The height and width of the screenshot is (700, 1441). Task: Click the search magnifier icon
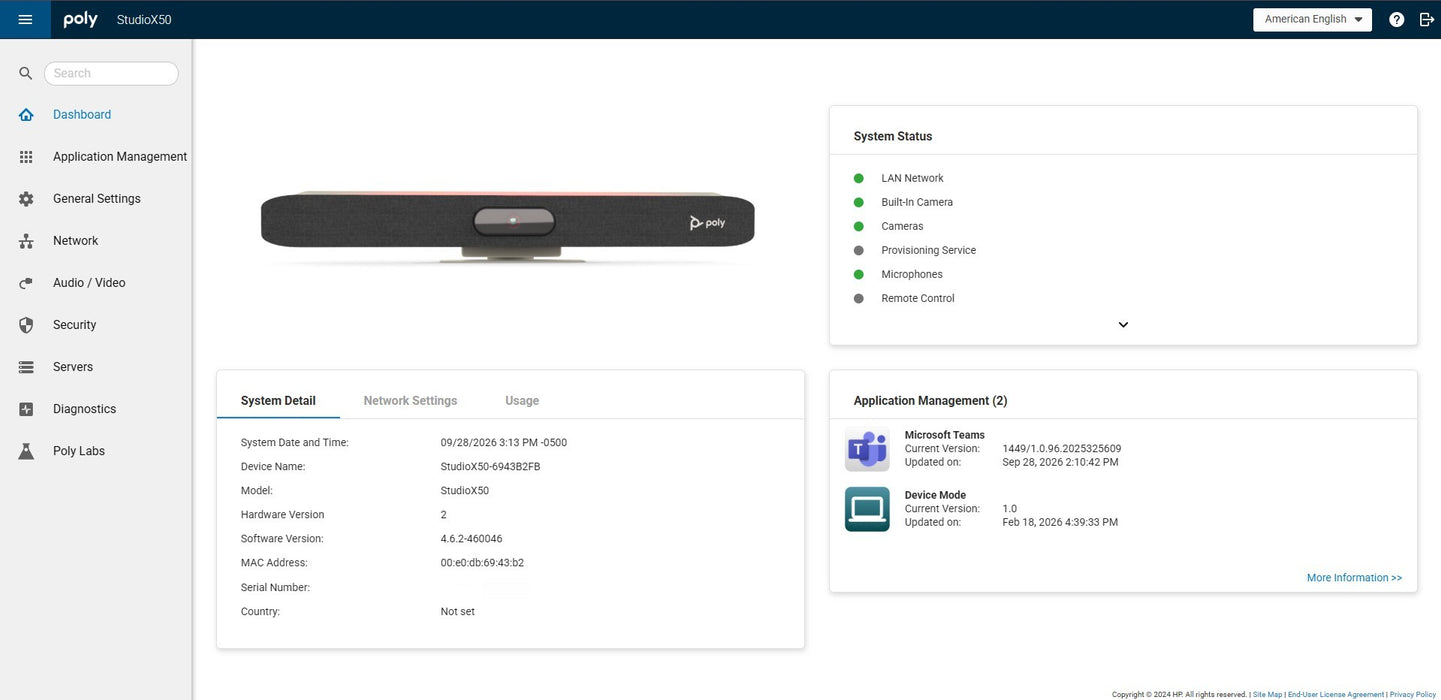[x=26, y=73]
